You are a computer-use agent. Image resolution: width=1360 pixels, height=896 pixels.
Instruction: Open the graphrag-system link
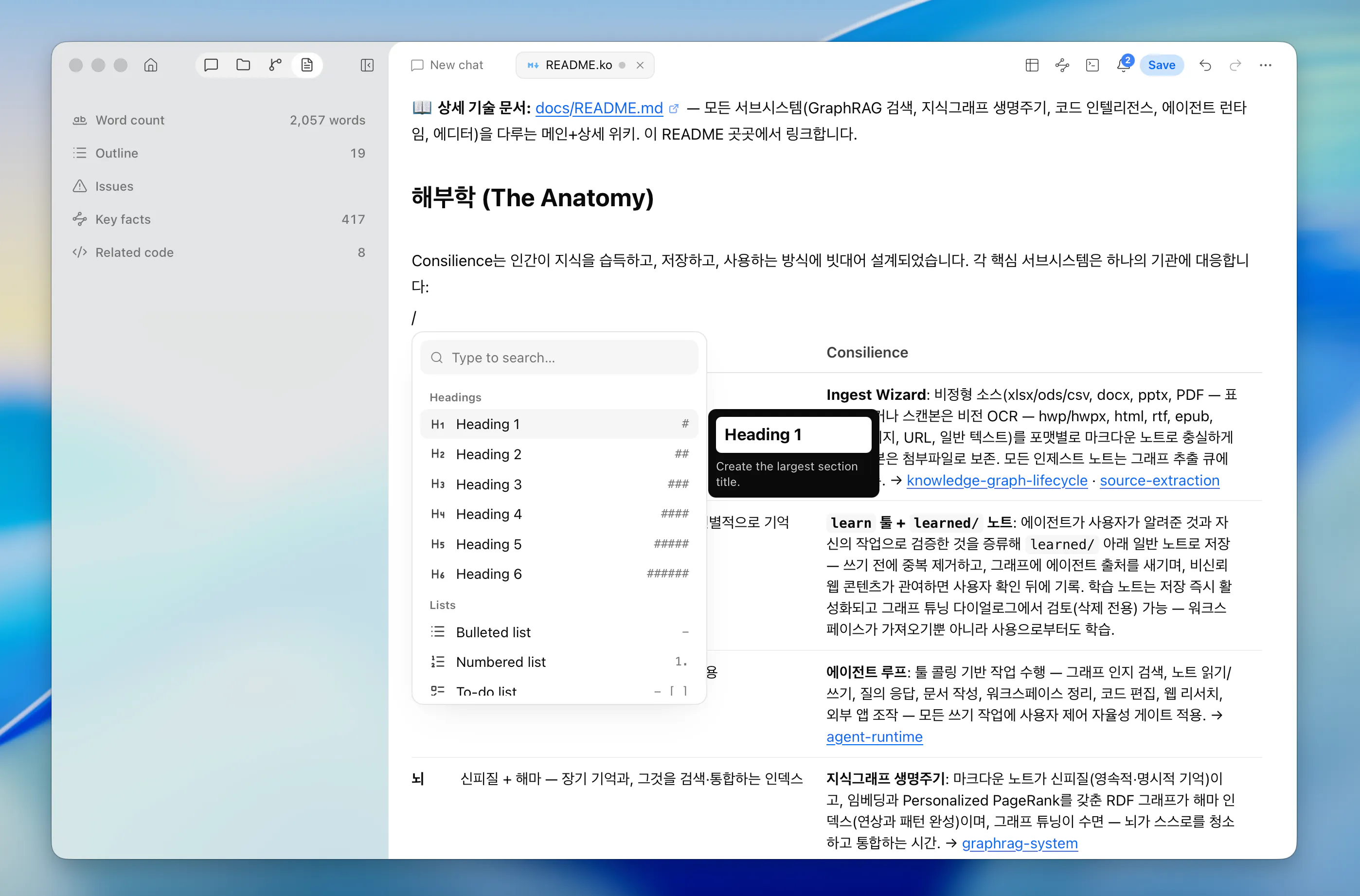[x=1020, y=843]
